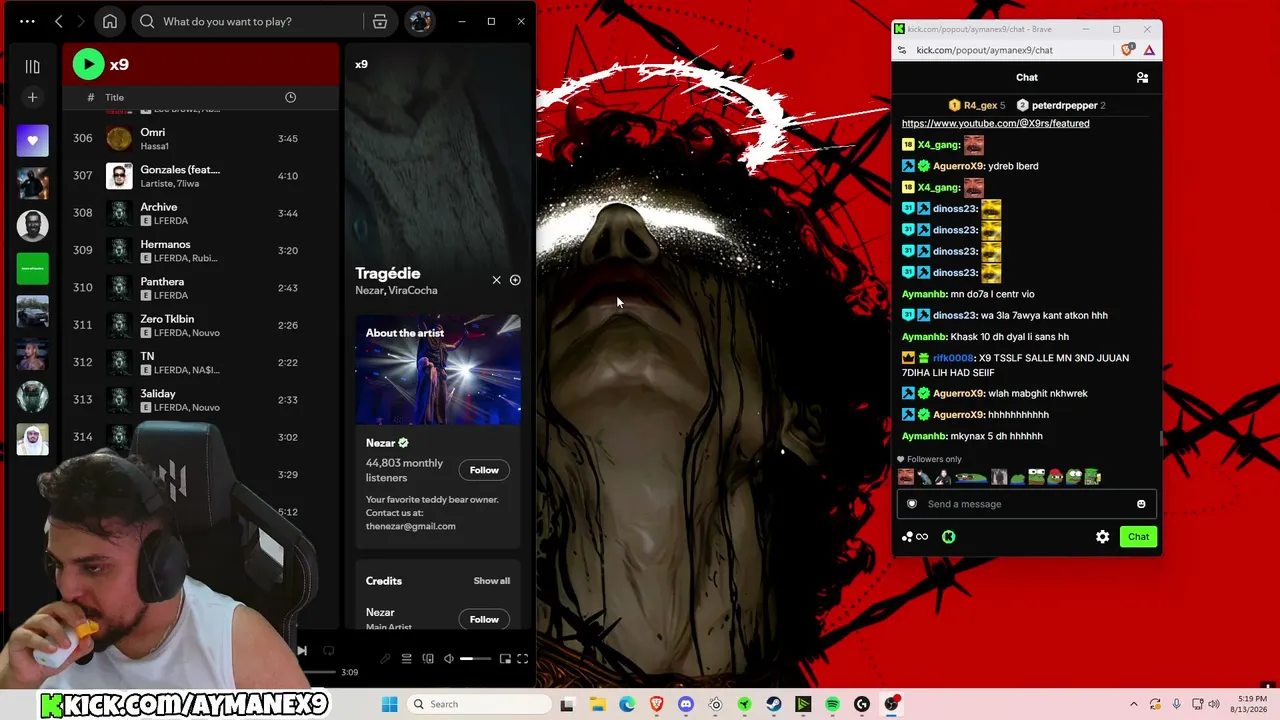Click username rifk0008 in Kick chat

click(953, 358)
